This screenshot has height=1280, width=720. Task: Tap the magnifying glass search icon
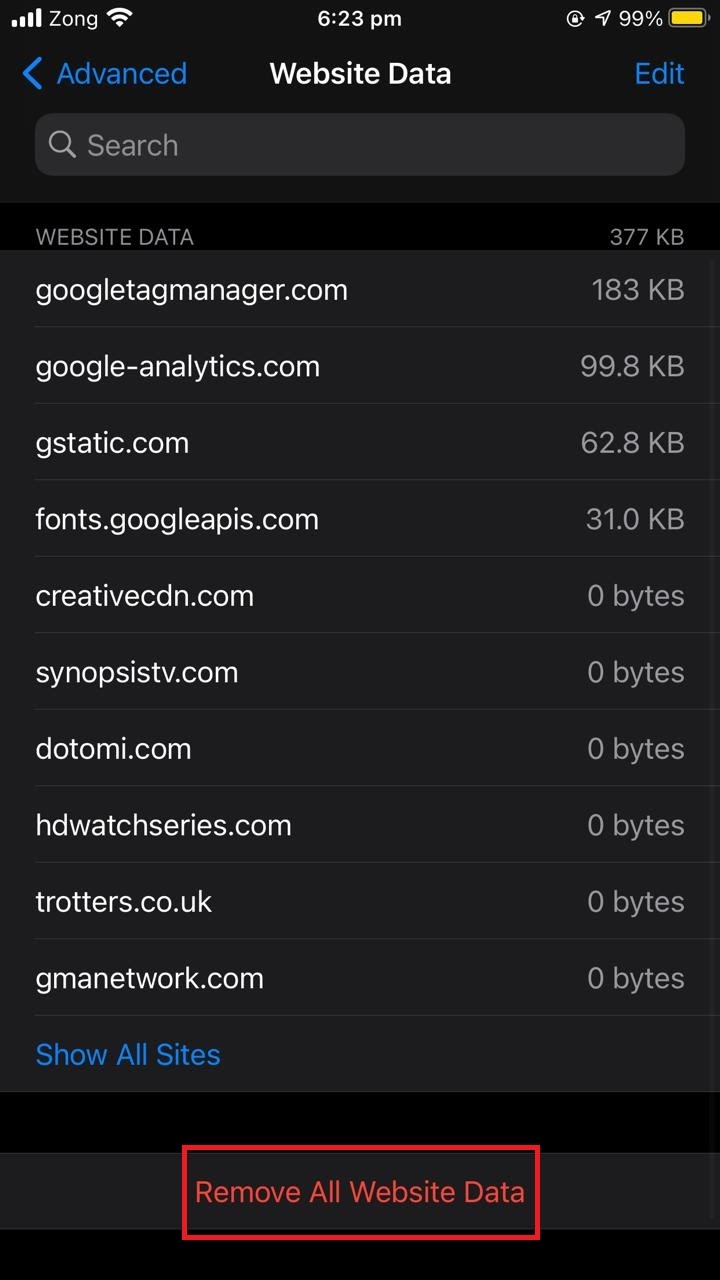62,145
